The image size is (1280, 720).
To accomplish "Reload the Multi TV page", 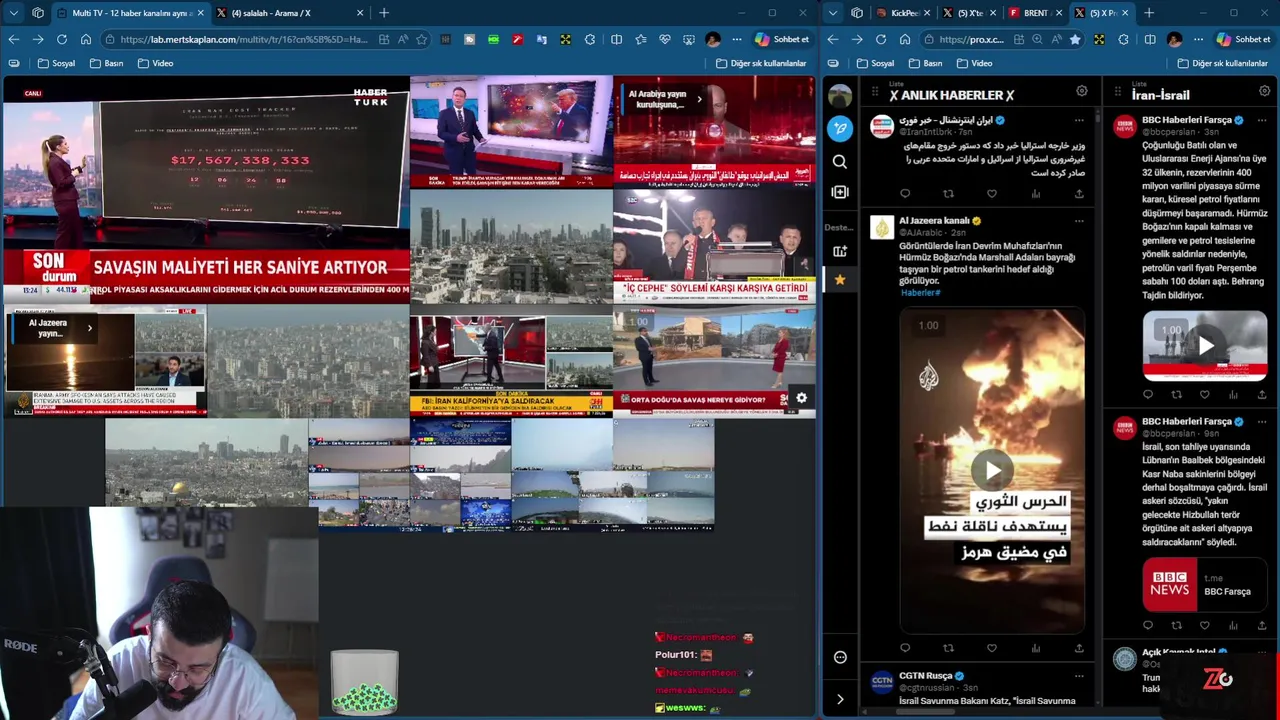I will [62, 39].
